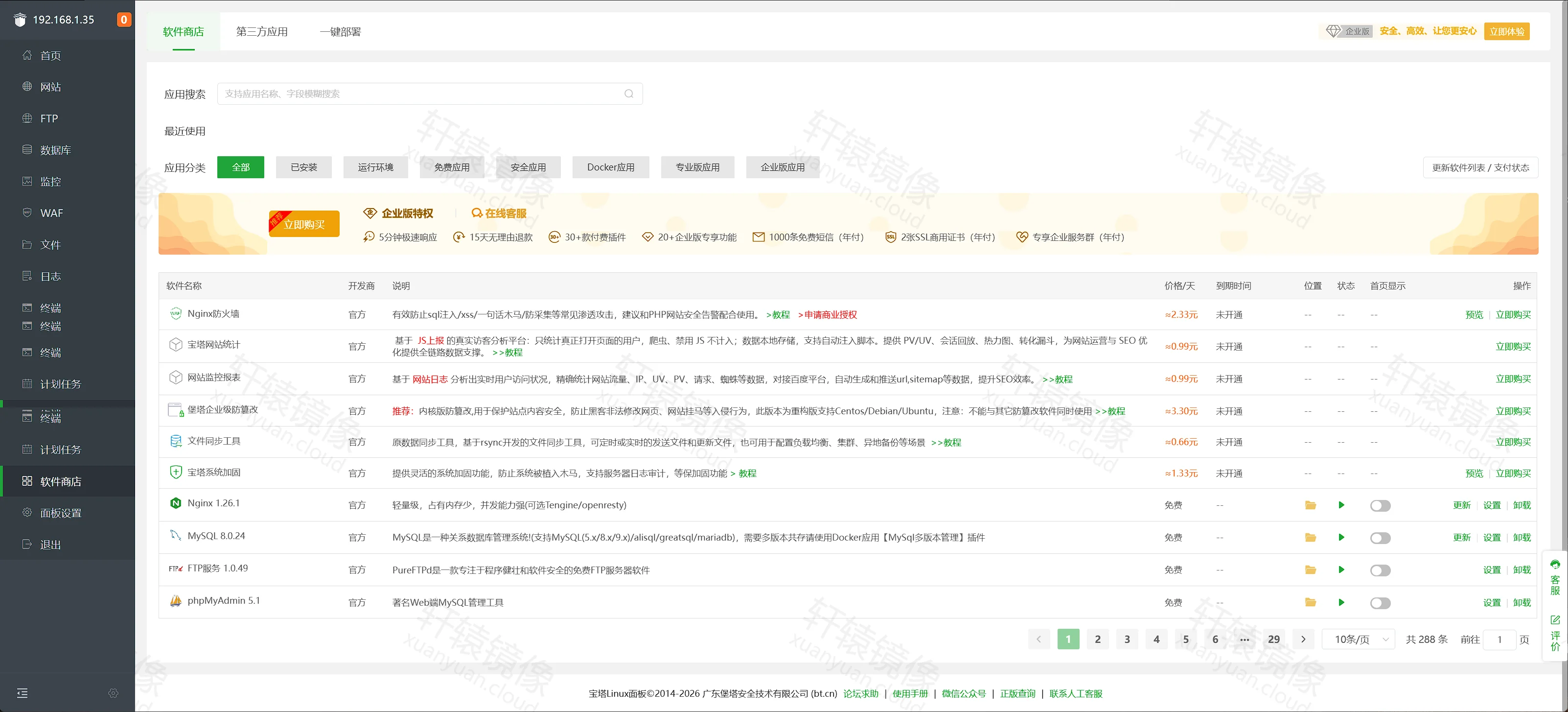Viewport: 1568px width, 712px height.
Task: Switch to the 第三方应用 tab
Action: coord(262,32)
